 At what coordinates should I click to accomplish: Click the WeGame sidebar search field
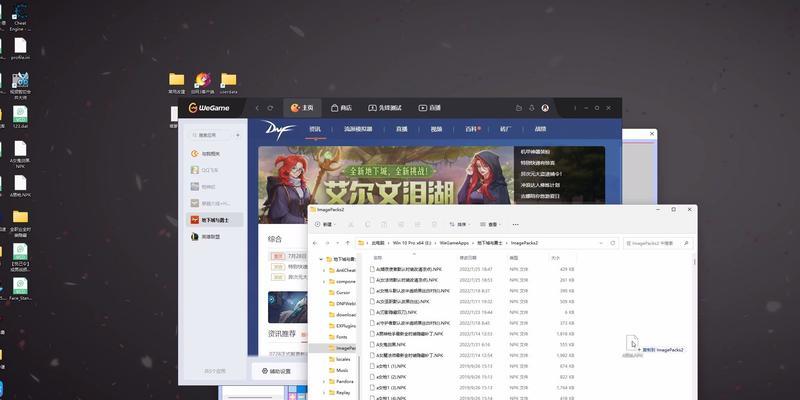210,135
